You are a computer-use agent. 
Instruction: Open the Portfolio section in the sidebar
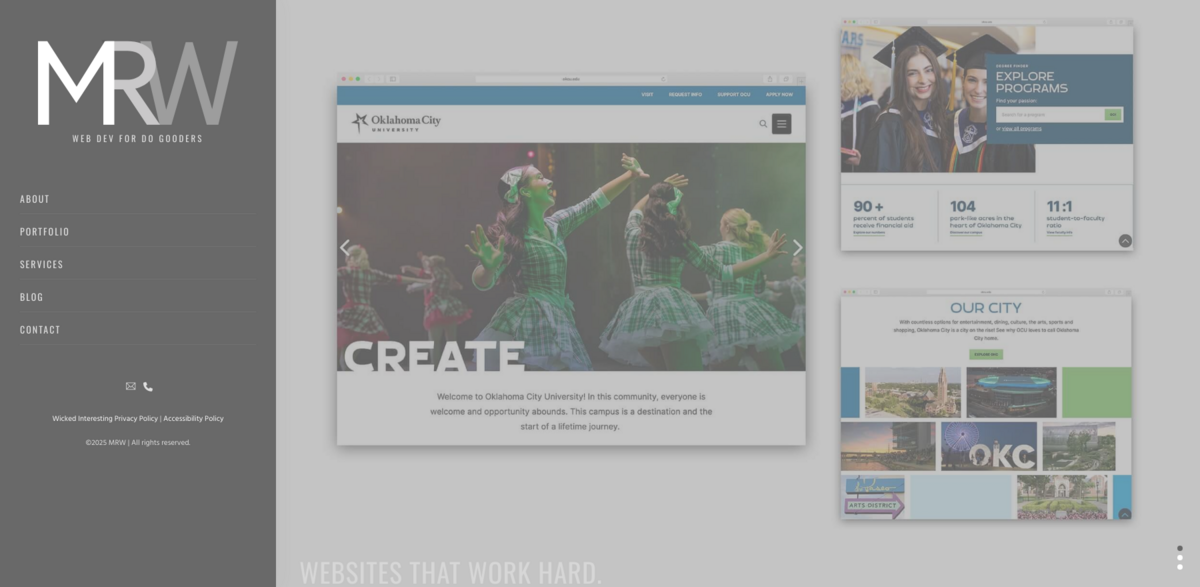[x=44, y=231]
